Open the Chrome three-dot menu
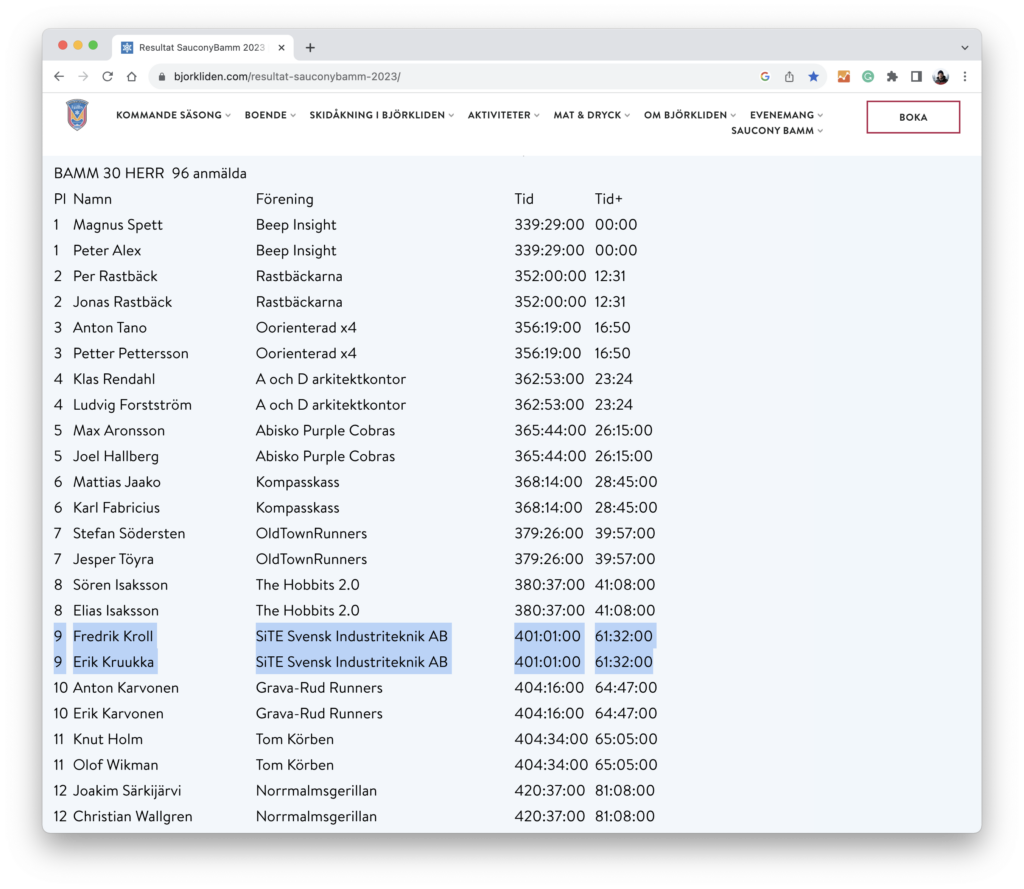The height and width of the screenshot is (889, 1024). [x=965, y=76]
